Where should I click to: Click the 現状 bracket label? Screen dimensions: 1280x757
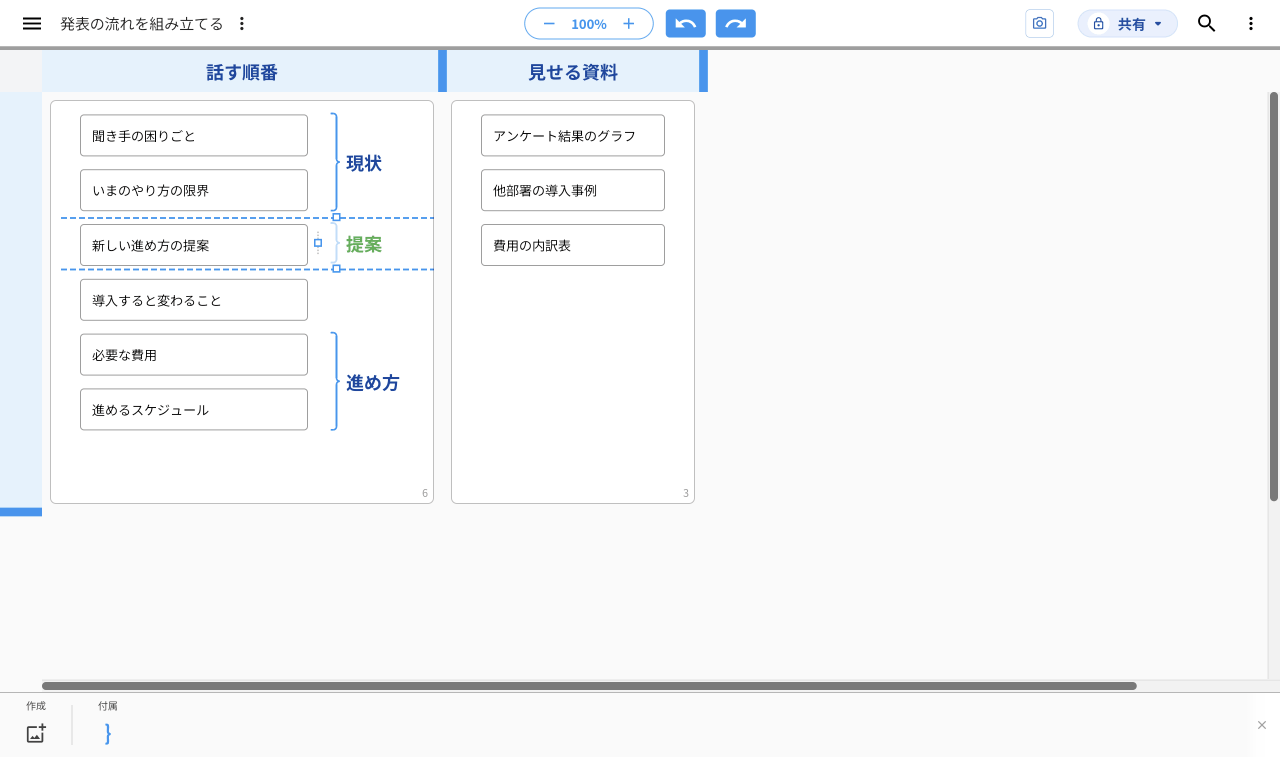(x=364, y=163)
